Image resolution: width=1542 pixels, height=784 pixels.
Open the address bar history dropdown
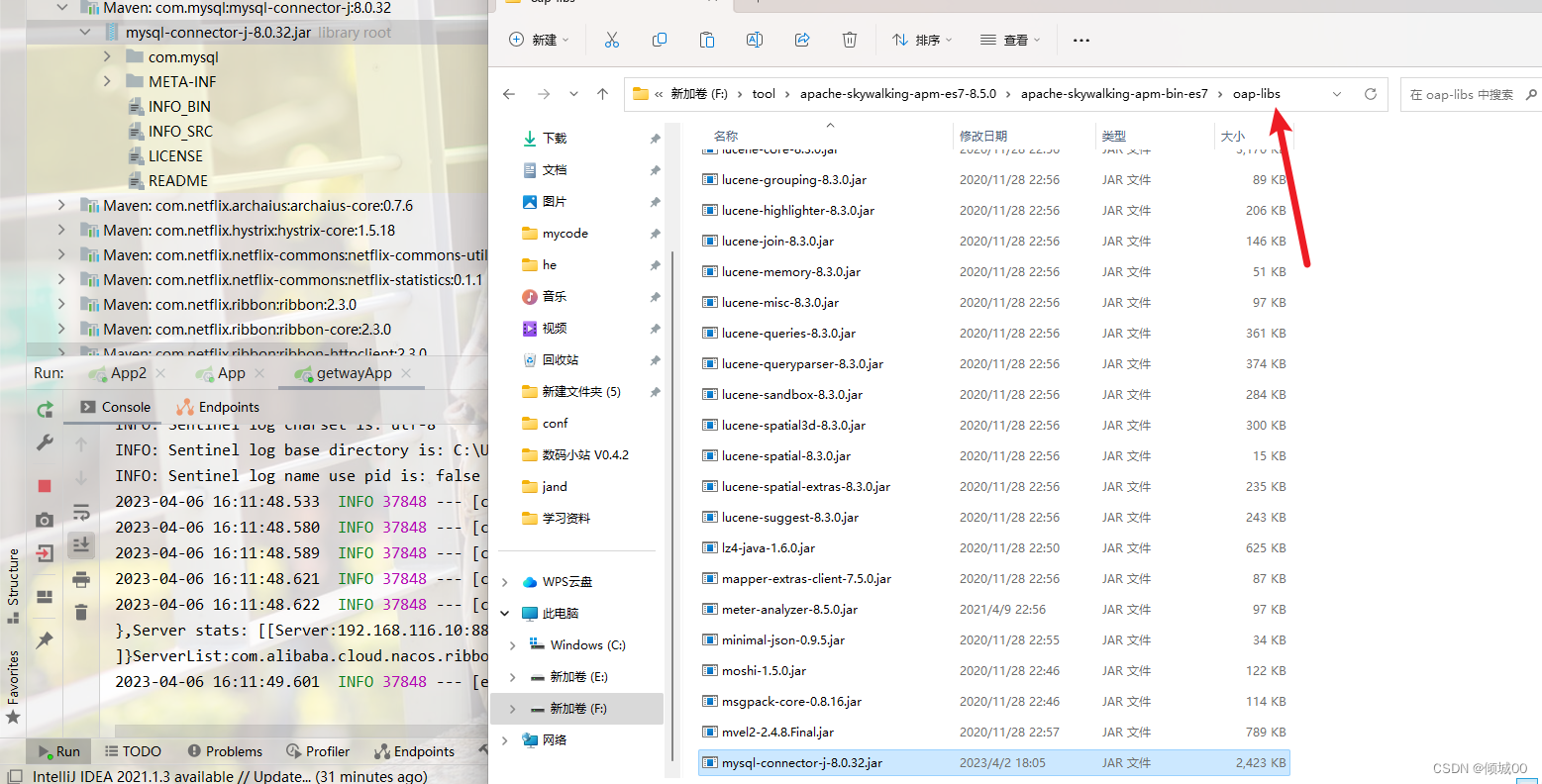(x=1337, y=94)
